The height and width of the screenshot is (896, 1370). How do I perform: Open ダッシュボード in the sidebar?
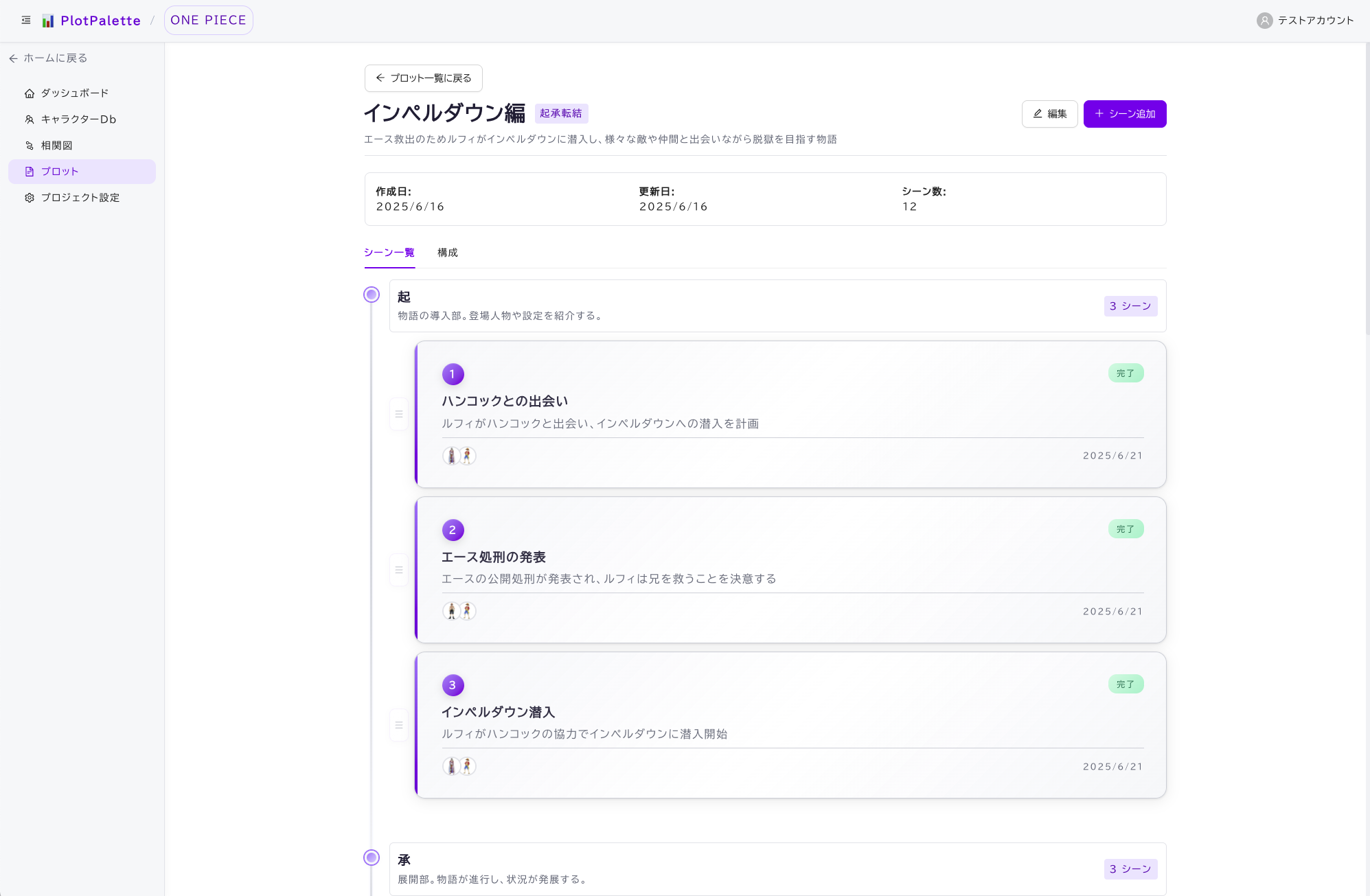click(x=82, y=93)
